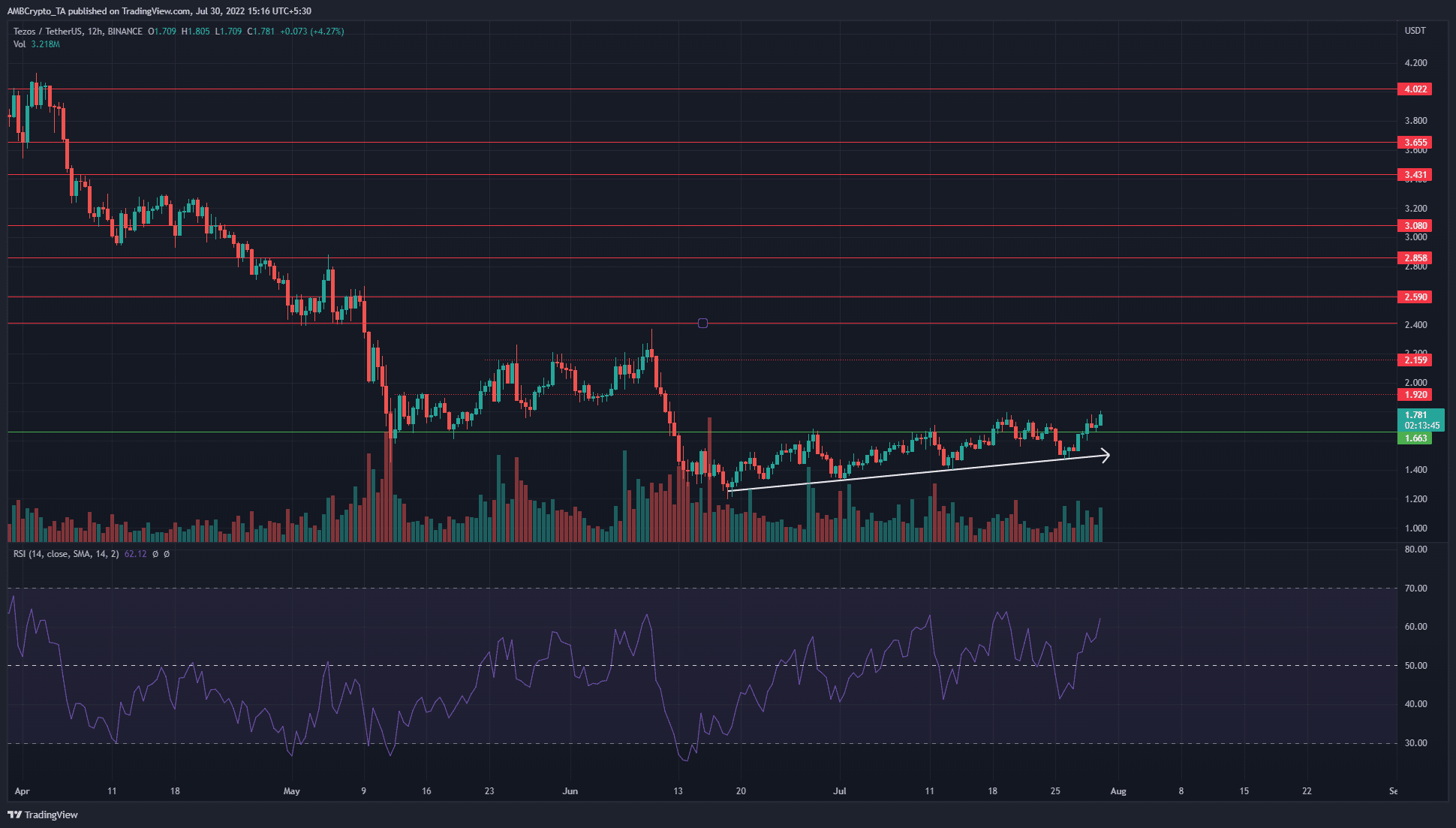Click the 2.159 red price label
Viewport: 1456px width, 828px height.
coord(1415,360)
